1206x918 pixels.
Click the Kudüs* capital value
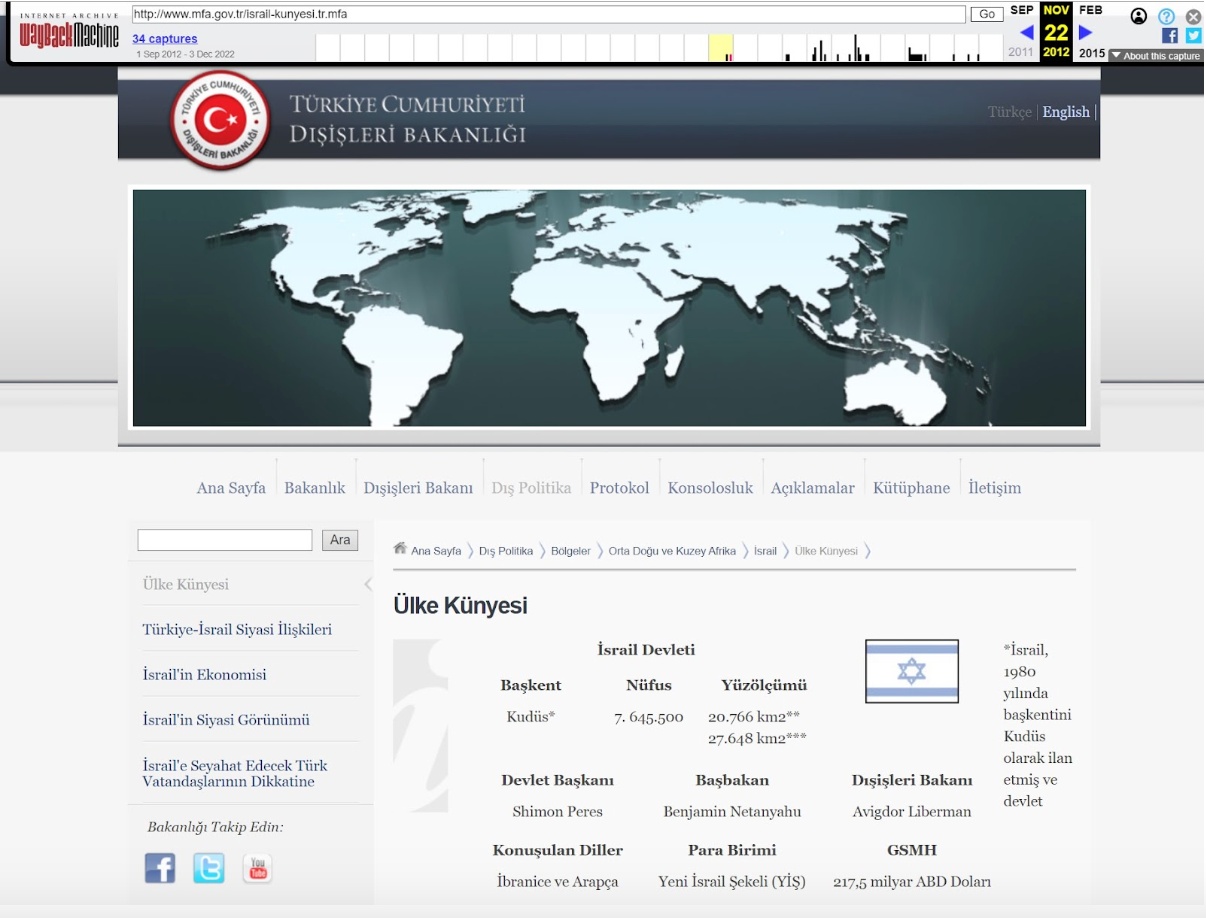pyautogui.click(x=531, y=717)
